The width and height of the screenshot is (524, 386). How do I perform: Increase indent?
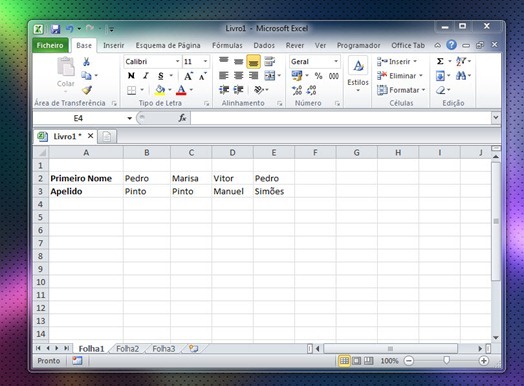[239, 90]
